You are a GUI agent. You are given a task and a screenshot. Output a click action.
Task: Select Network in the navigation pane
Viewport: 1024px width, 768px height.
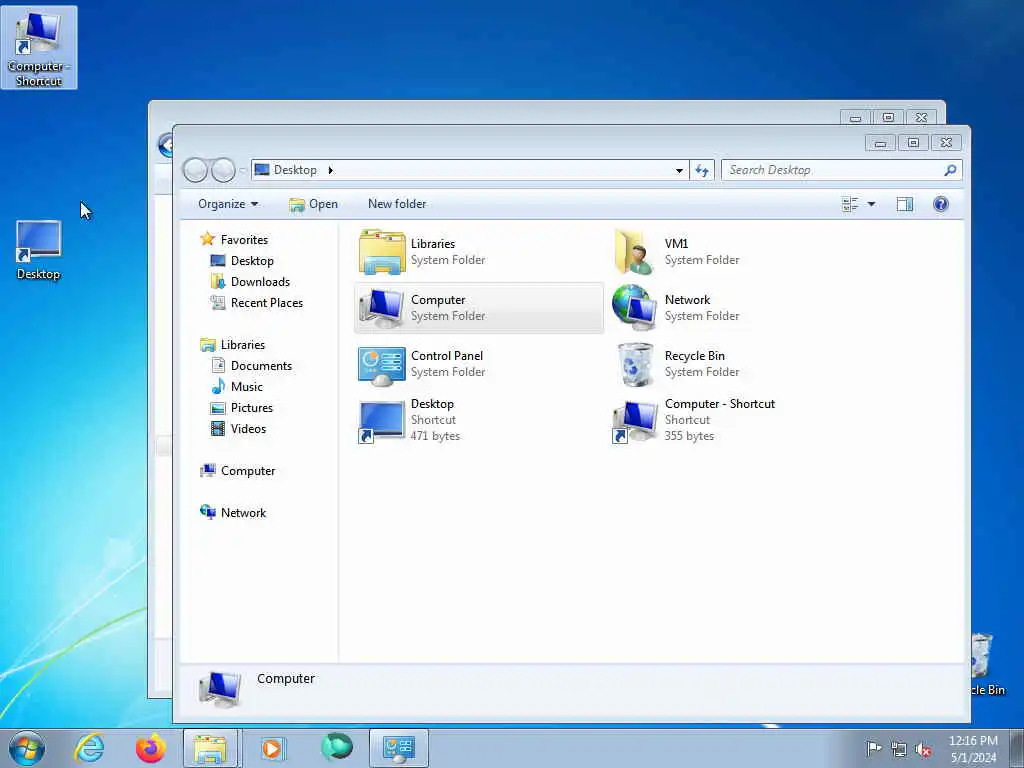pos(243,513)
